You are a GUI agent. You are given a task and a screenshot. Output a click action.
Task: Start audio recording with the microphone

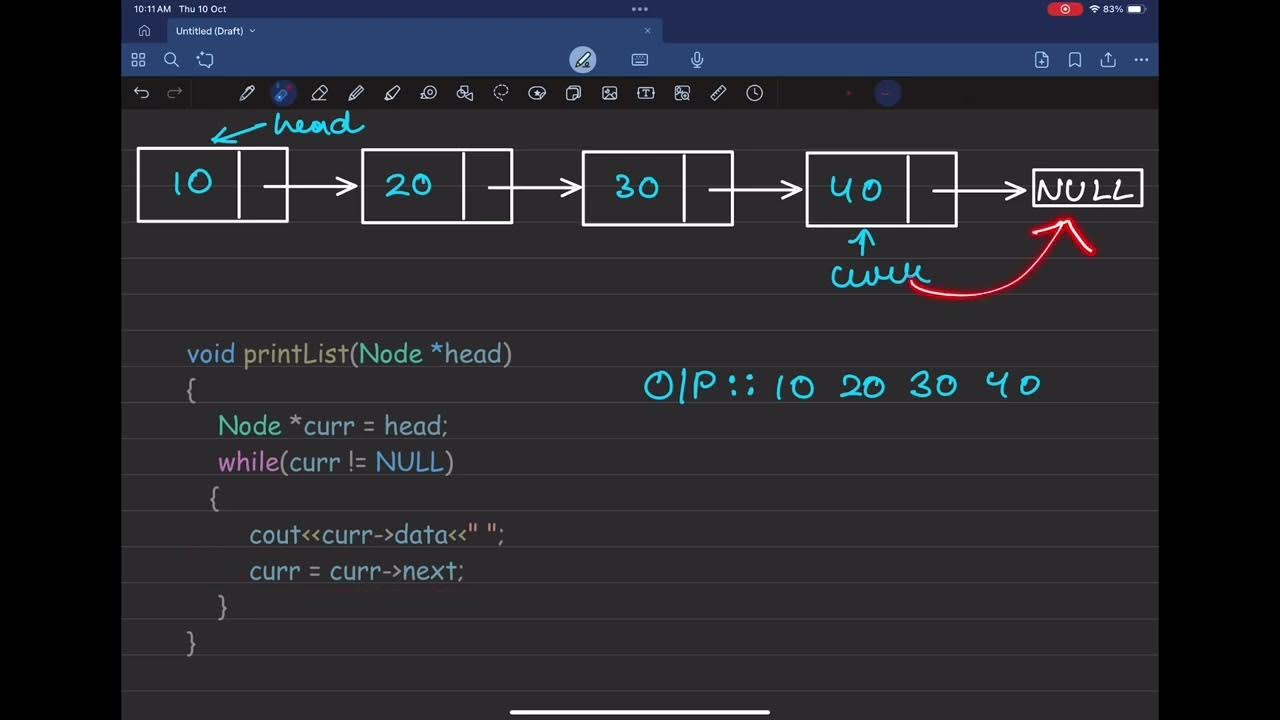(x=697, y=60)
